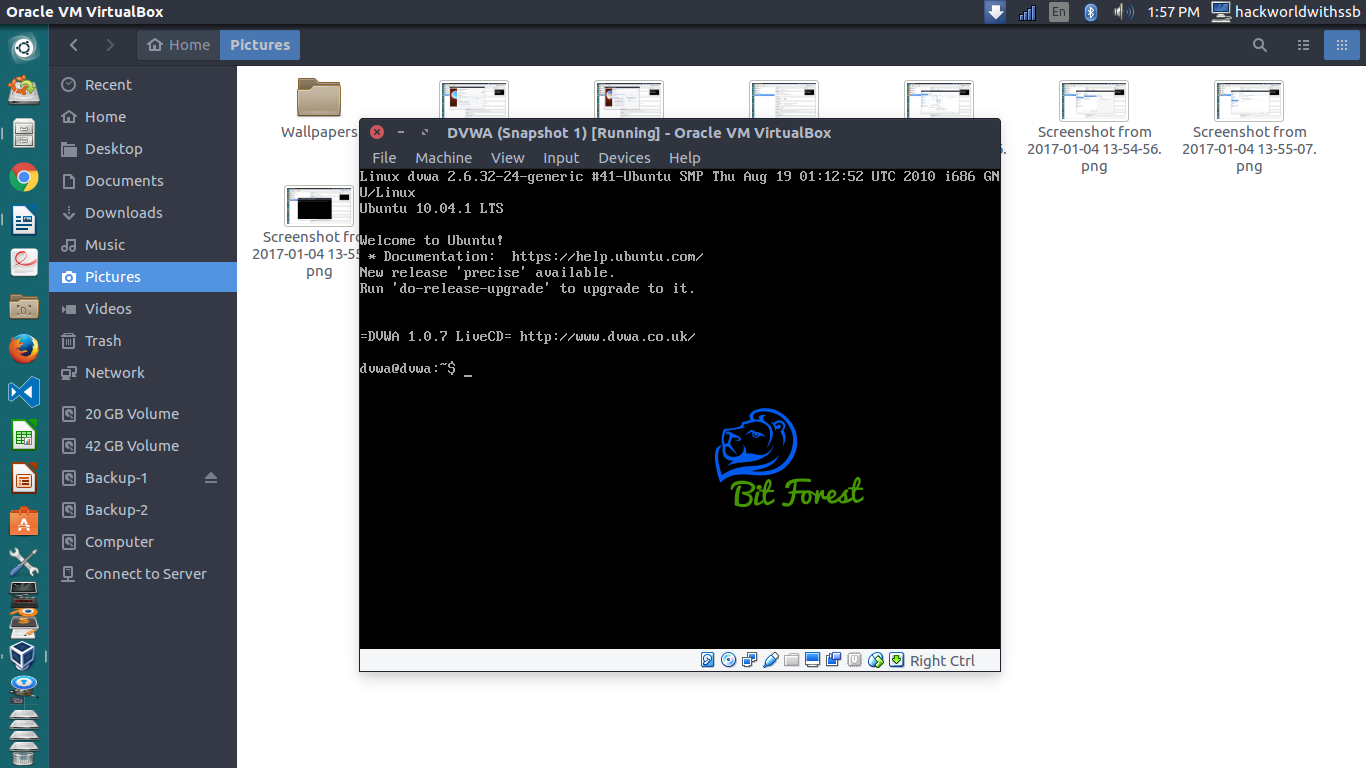The height and width of the screenshot is (768, 1366).
Task: Open the Devices menu in VirtualBox
Action: (x=624, y=158)
